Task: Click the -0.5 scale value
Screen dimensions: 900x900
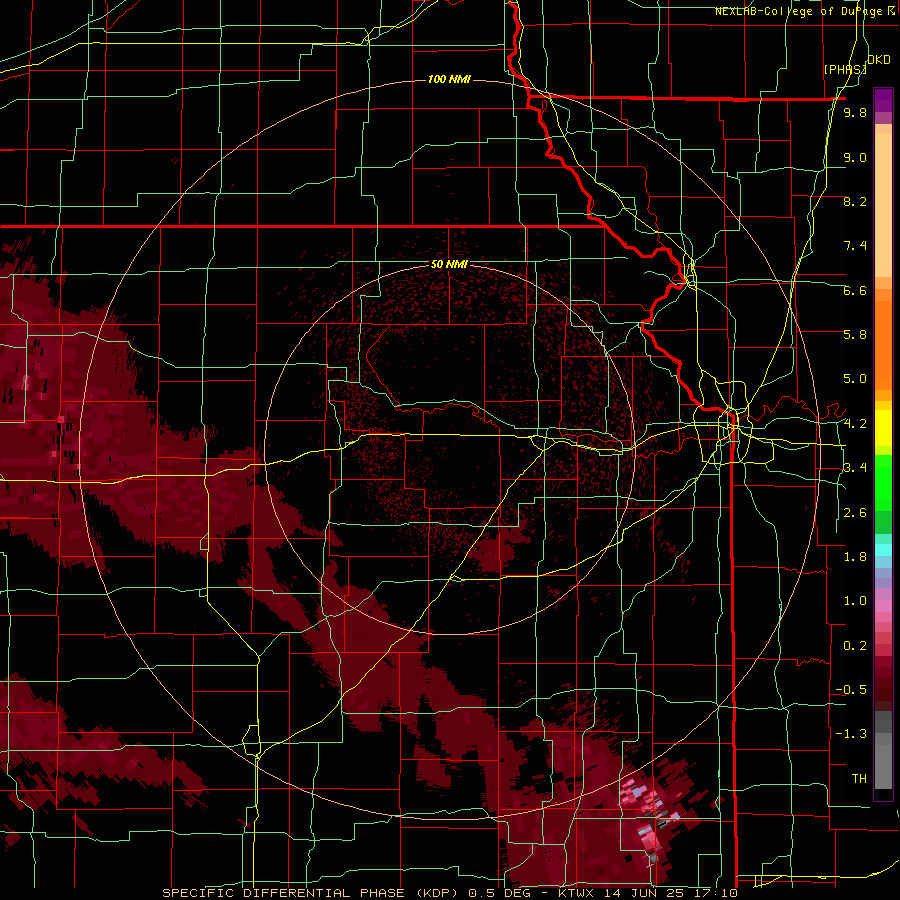Action: coord(852,690)
